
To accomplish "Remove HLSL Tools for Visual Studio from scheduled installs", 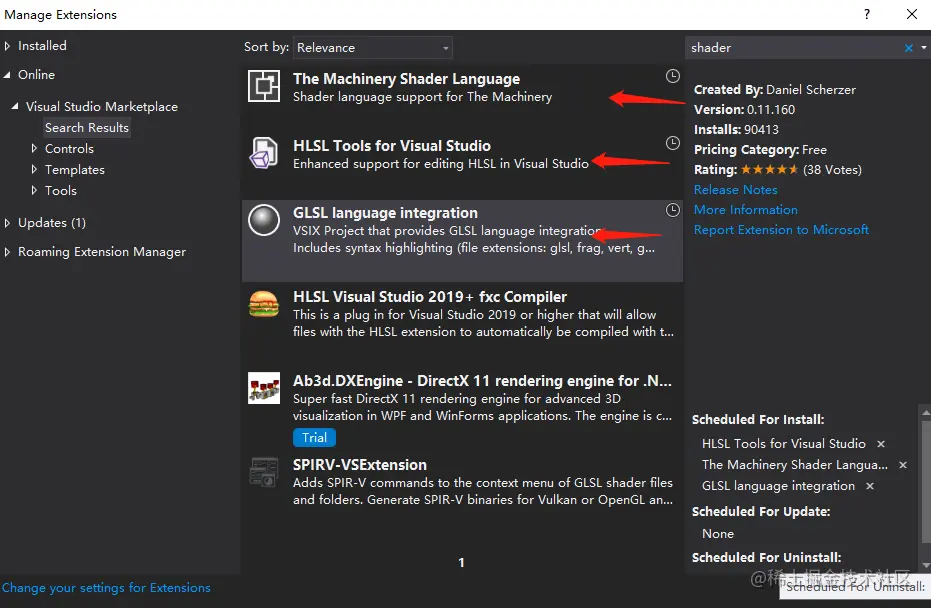I will pyautogui.click(x=881, y=444).
